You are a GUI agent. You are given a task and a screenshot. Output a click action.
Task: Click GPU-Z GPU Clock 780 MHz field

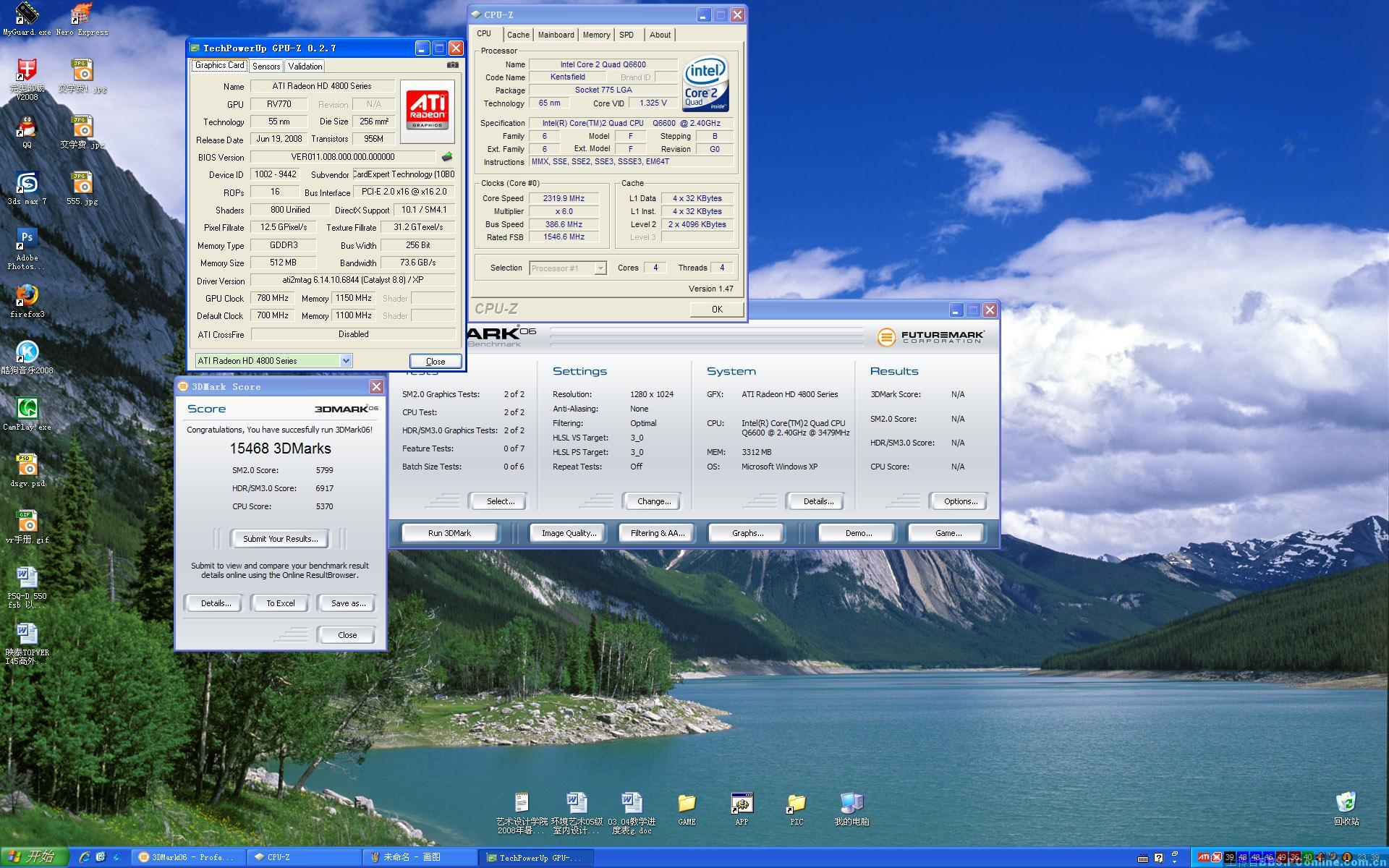tap(272, 298)
